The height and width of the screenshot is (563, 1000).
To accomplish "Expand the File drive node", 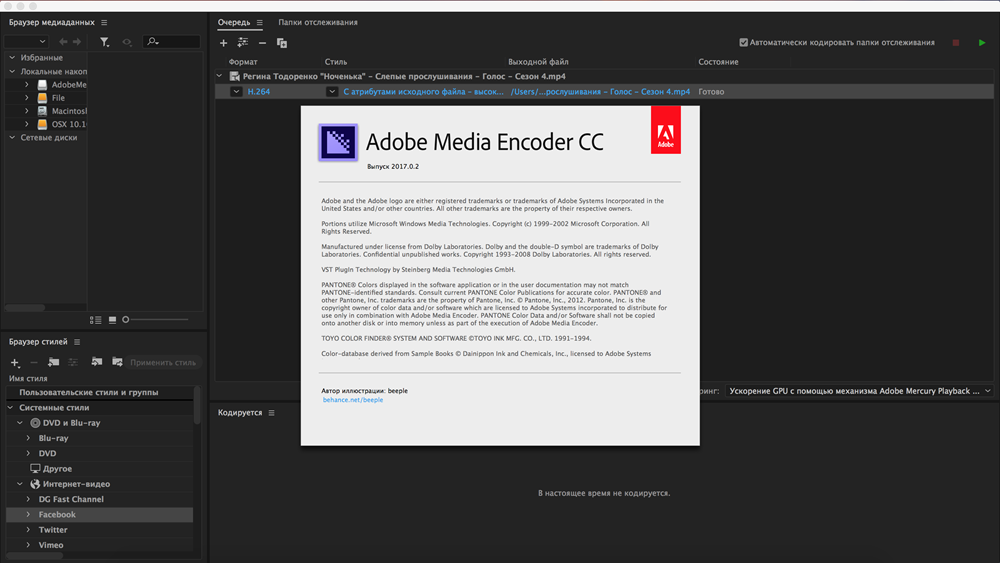I will (x=27, y=98).
